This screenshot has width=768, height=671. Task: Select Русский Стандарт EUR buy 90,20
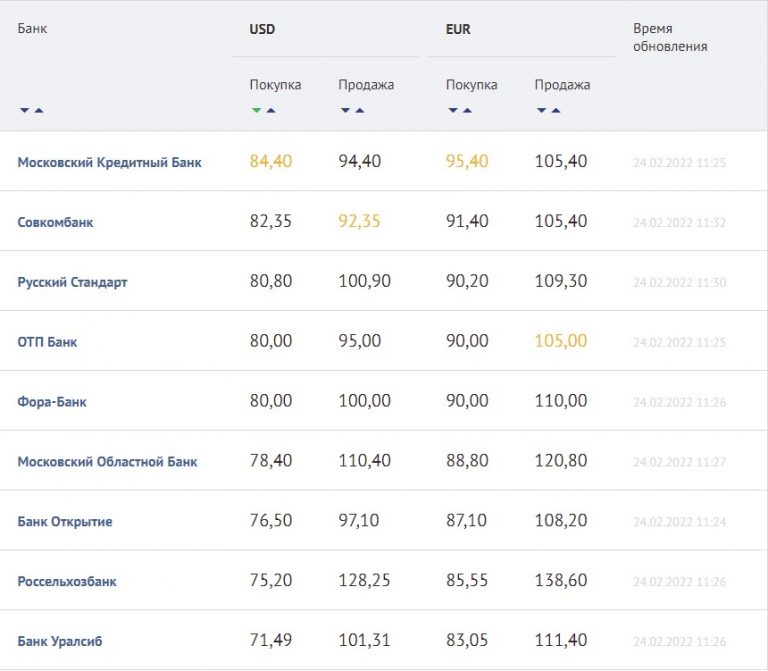pyautogui.click(x=467, y=281)
